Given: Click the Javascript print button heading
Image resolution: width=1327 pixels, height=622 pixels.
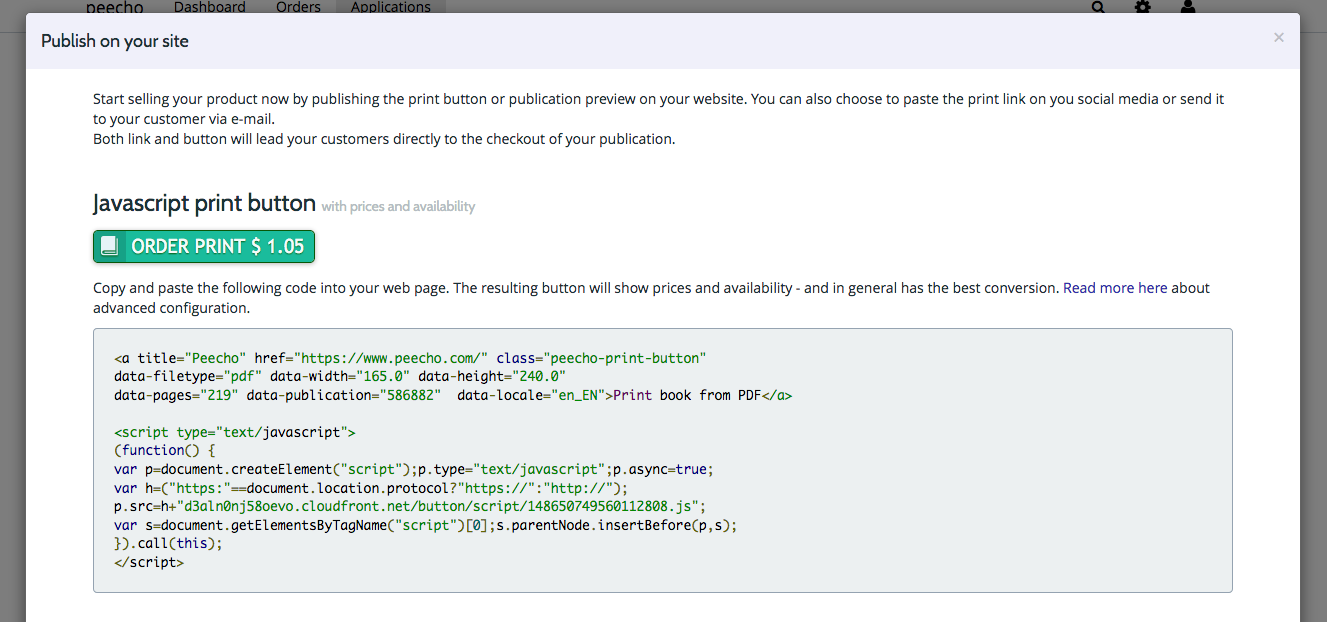Looking at the screenshot, I should coord(204,203).
